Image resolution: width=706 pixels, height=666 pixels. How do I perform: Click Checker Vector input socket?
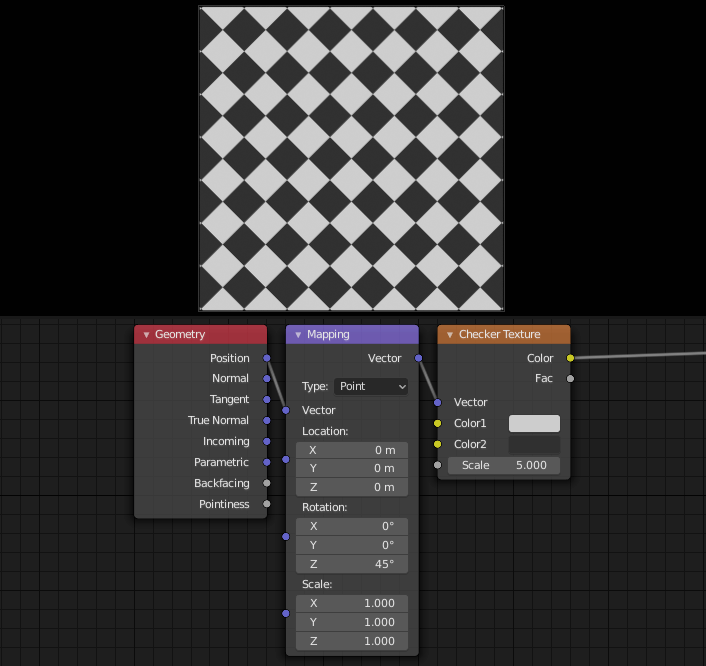point(438,403)
